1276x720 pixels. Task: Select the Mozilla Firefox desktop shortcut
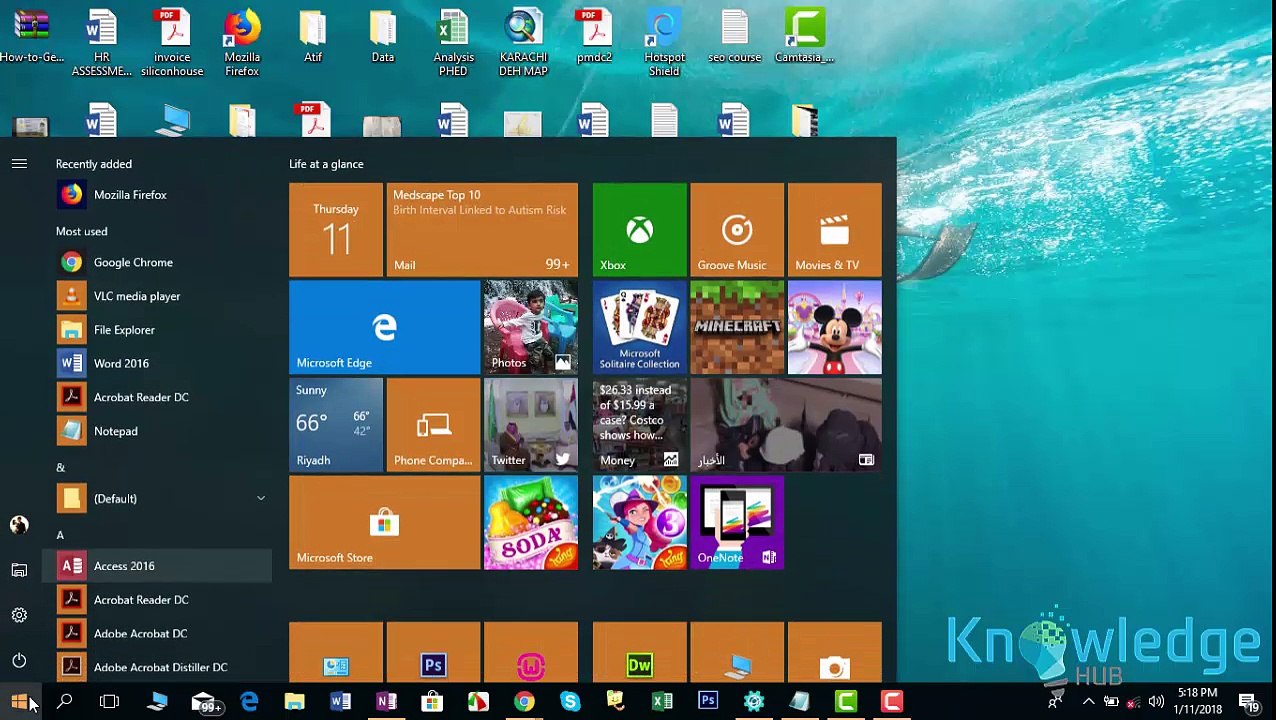(x=242, y=43)
